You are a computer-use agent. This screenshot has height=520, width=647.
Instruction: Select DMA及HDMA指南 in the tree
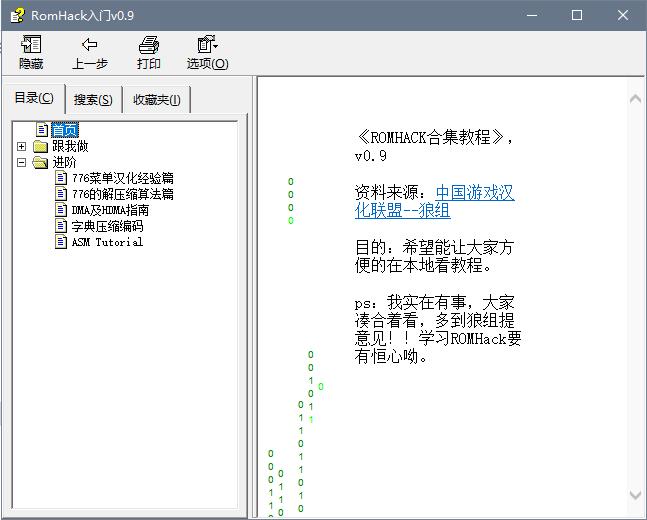point(110,210)
